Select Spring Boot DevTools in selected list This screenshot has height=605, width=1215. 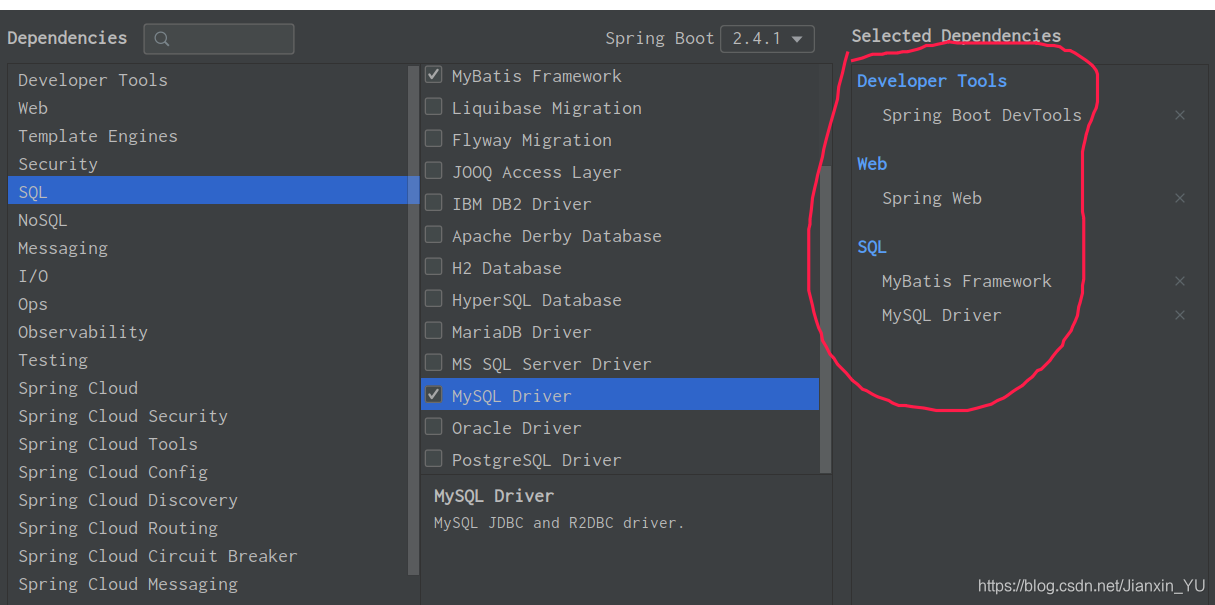[x=982, y=115]
